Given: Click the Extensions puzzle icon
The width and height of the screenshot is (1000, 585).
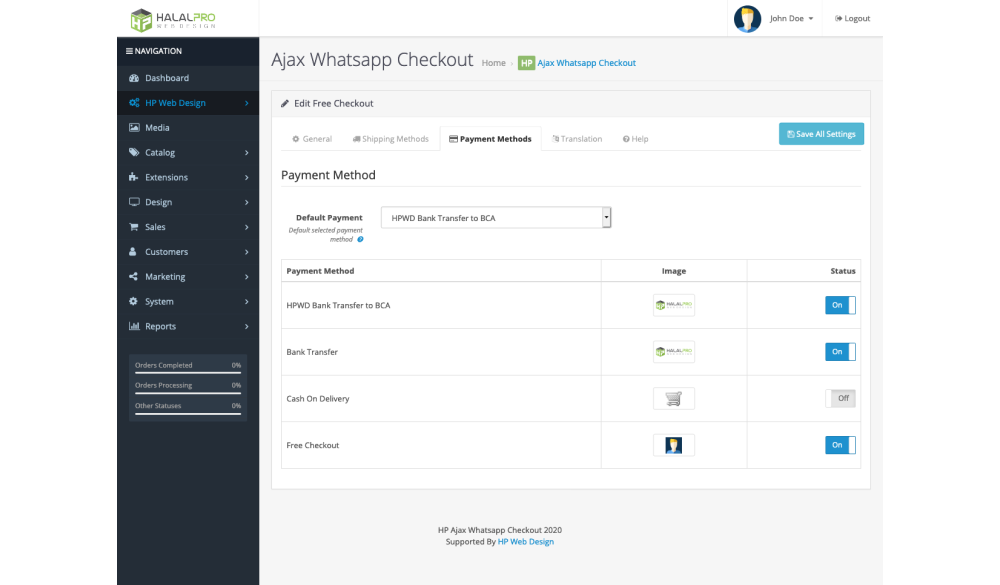Looking at the screenshot, I should [x=134, y=178].
